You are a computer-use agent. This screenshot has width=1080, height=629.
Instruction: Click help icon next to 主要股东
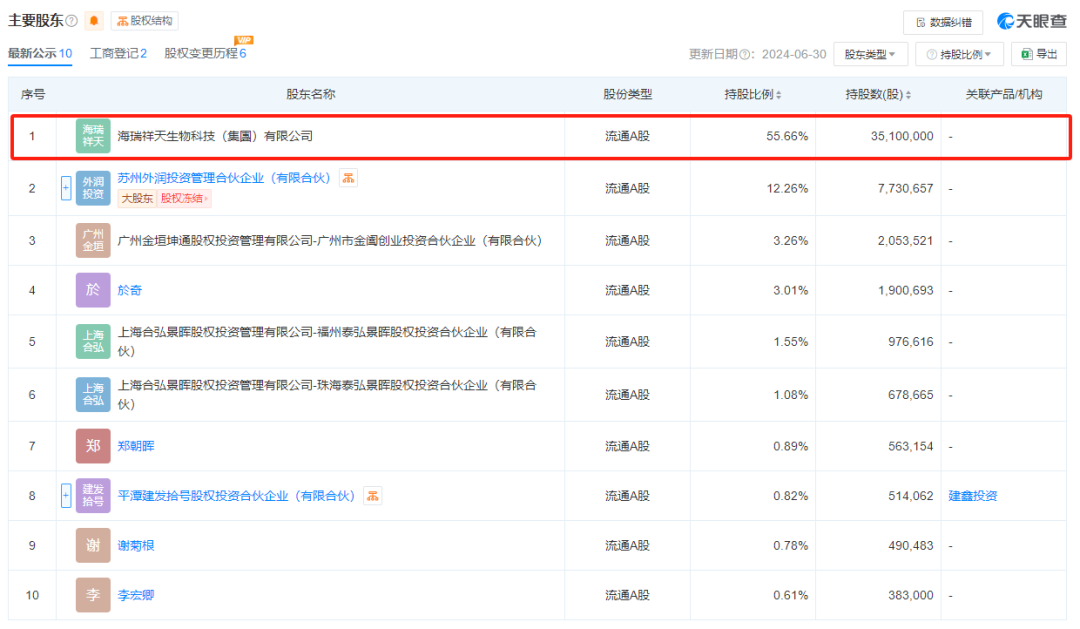(72, 21)
